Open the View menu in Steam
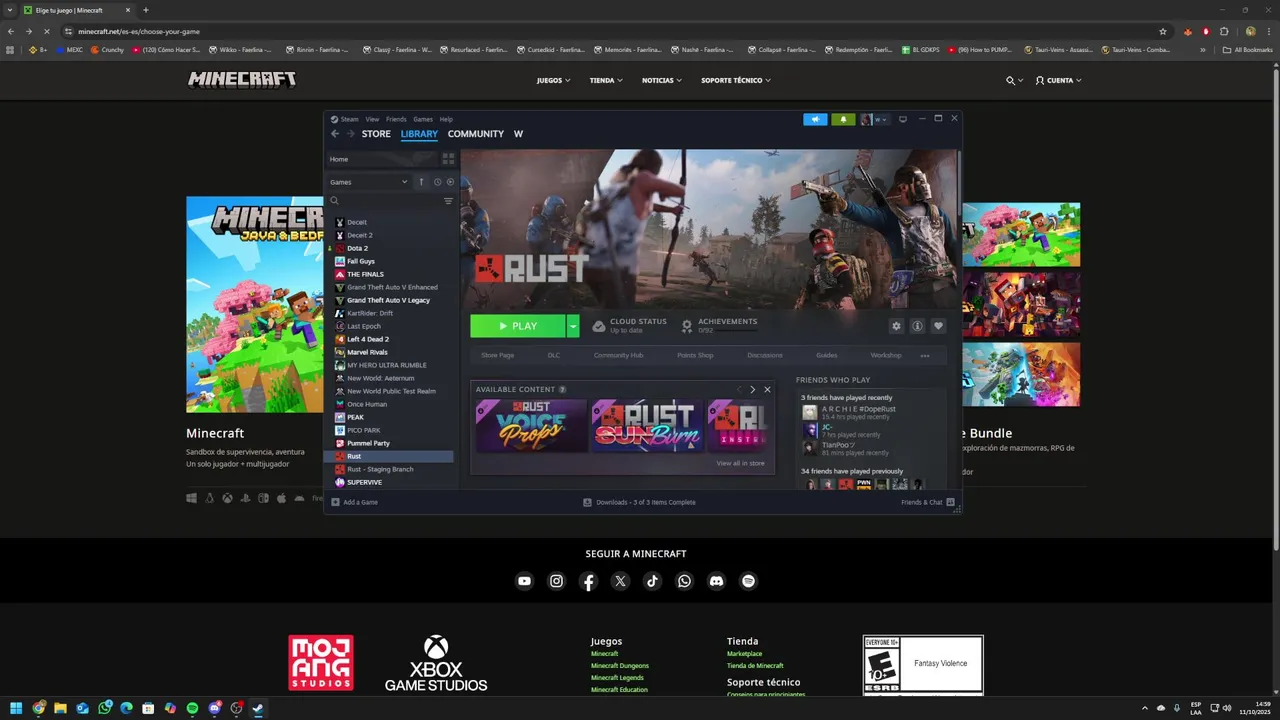Viewport: 1280px width, 720px height. pyautogui.click(x=372, y=119)
